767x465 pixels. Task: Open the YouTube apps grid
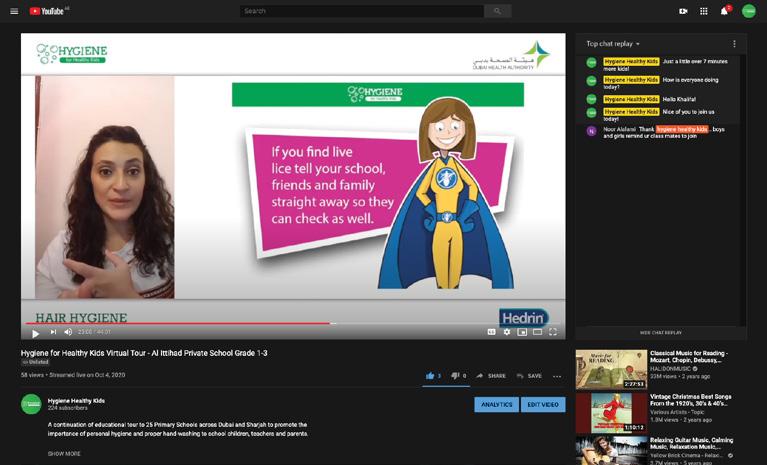[703, 11]
